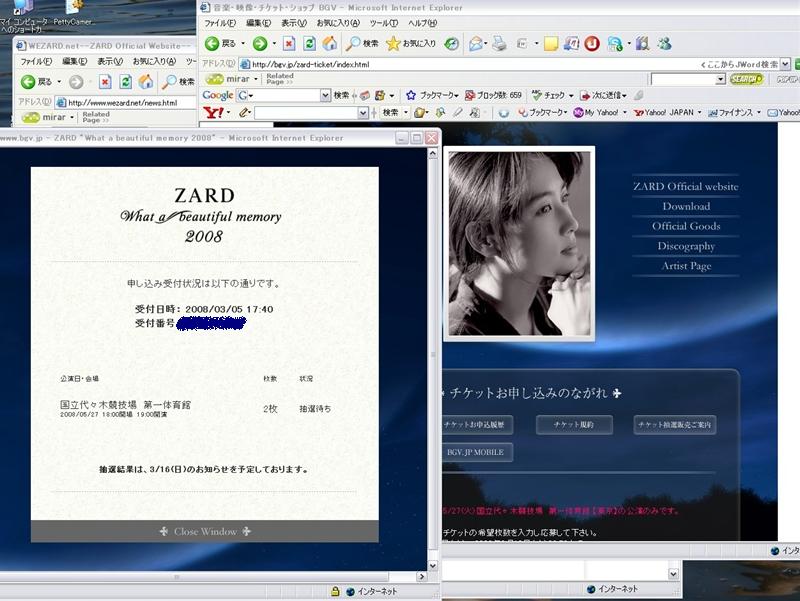The width and height of the screenshot is (800, 601).
Task: Open the PettyCamera desktop shortcut
Action: click(x=73, y=13)
